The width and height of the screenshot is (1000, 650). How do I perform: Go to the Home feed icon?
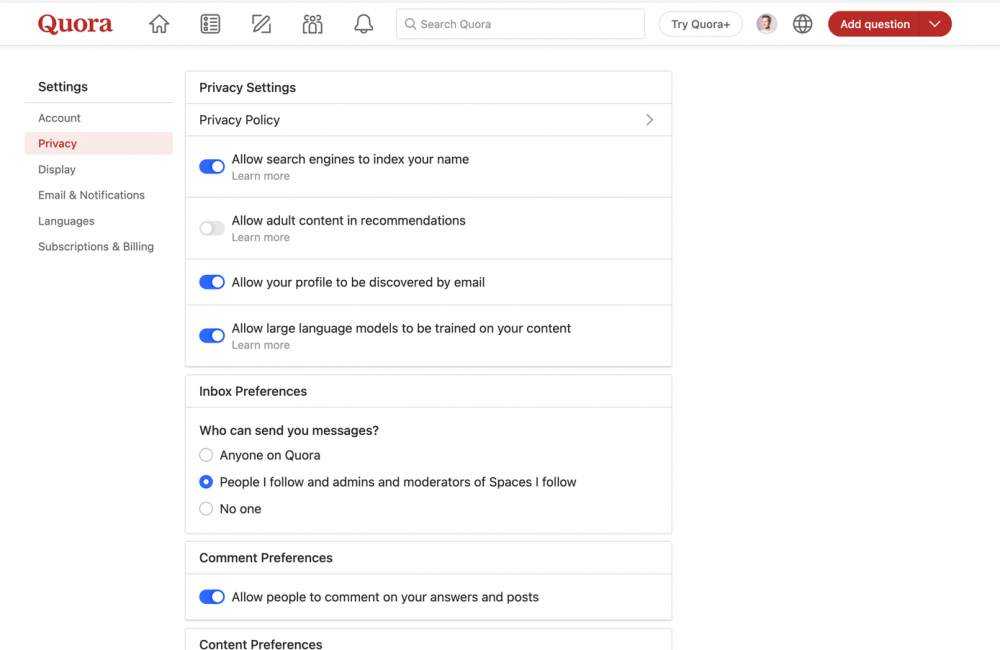pos(159,24)
